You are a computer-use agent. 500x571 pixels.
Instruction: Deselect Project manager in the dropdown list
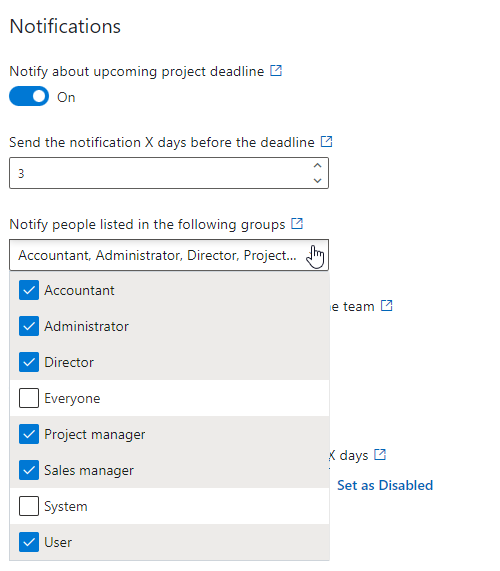pos(169,434)
